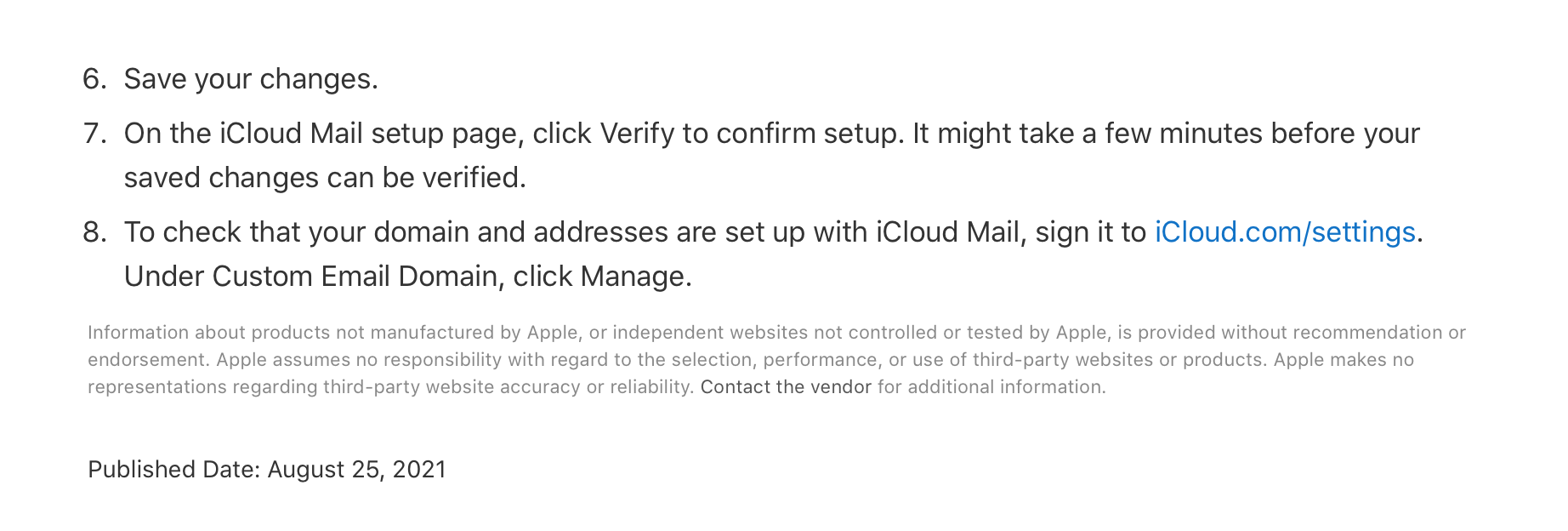
Task: Click the word 'Manage' in step 8
Action: (632, 277)
